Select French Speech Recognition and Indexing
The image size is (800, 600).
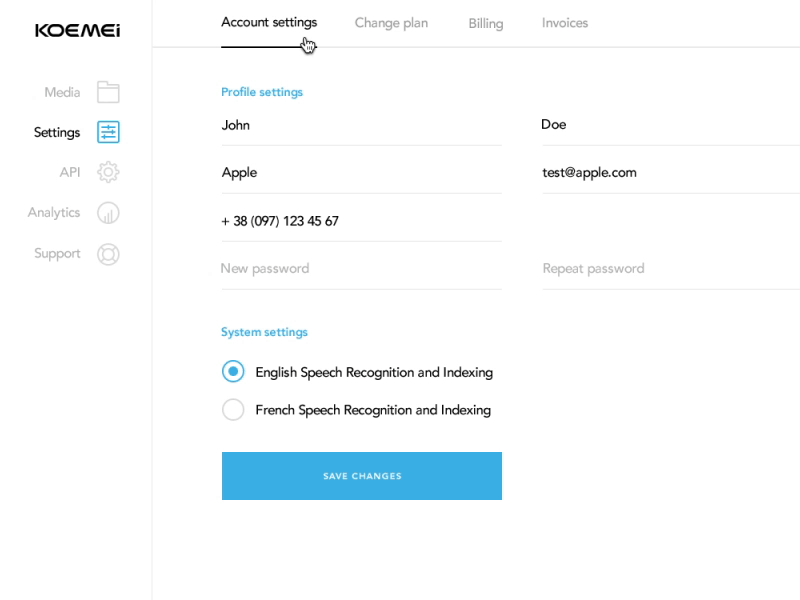(232, 410)
